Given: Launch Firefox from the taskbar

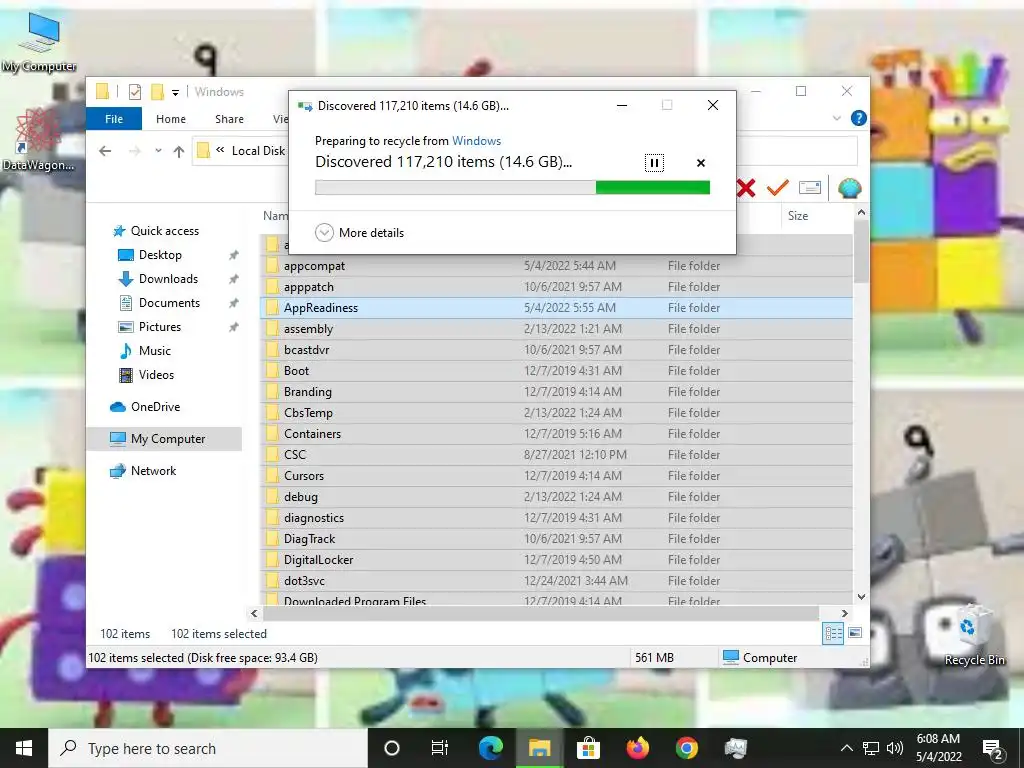Looking at the screenshot, I should click(637, 748).
